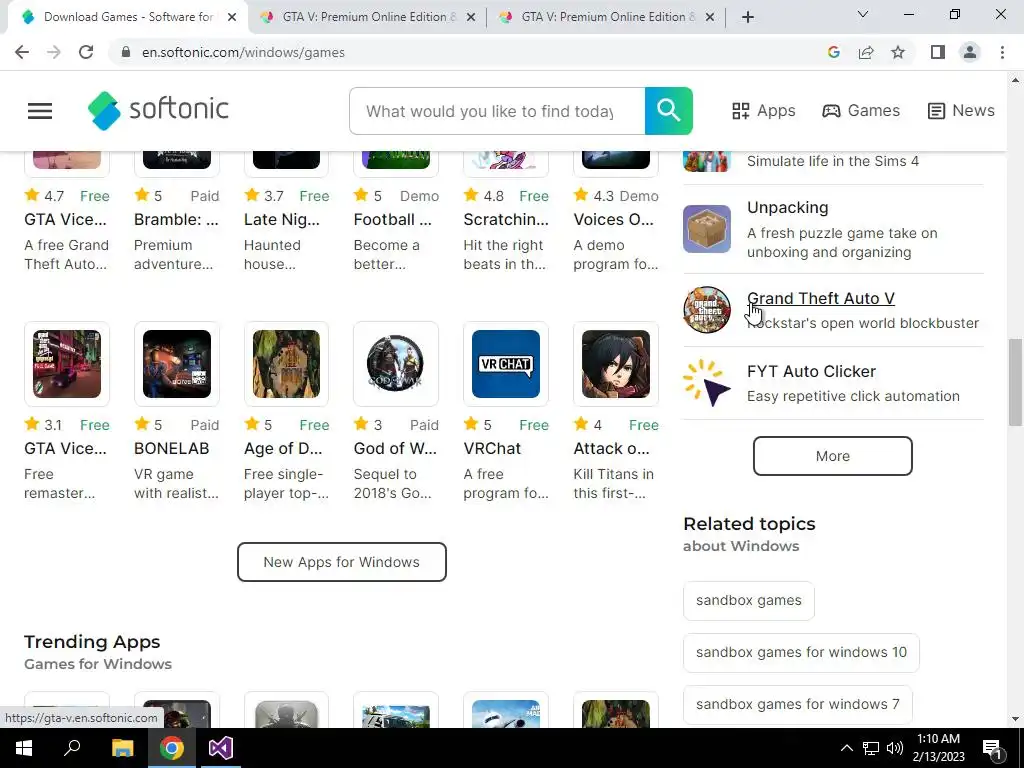Click the page vertical scrollbar thumb
The height and width of the screenshot is (768, 1024).
(1015, 382)
